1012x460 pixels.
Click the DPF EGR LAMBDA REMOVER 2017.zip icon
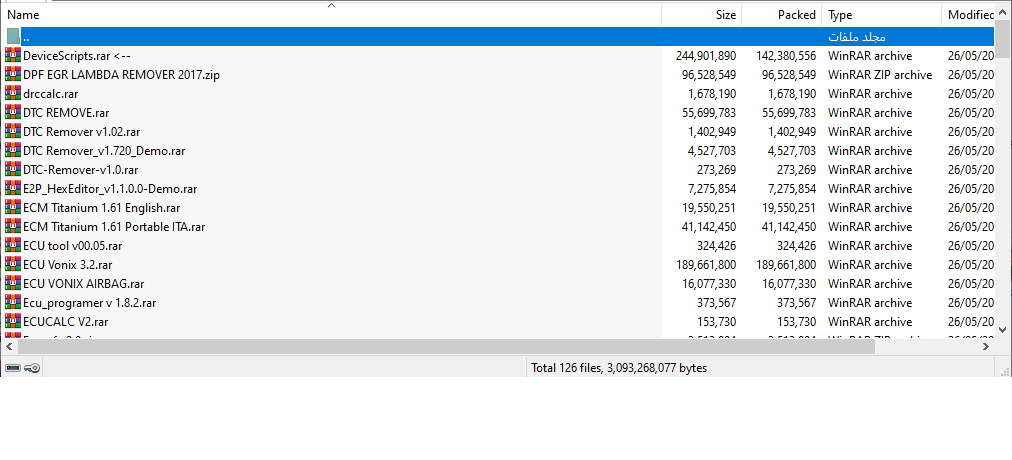(x=13, y=75)
